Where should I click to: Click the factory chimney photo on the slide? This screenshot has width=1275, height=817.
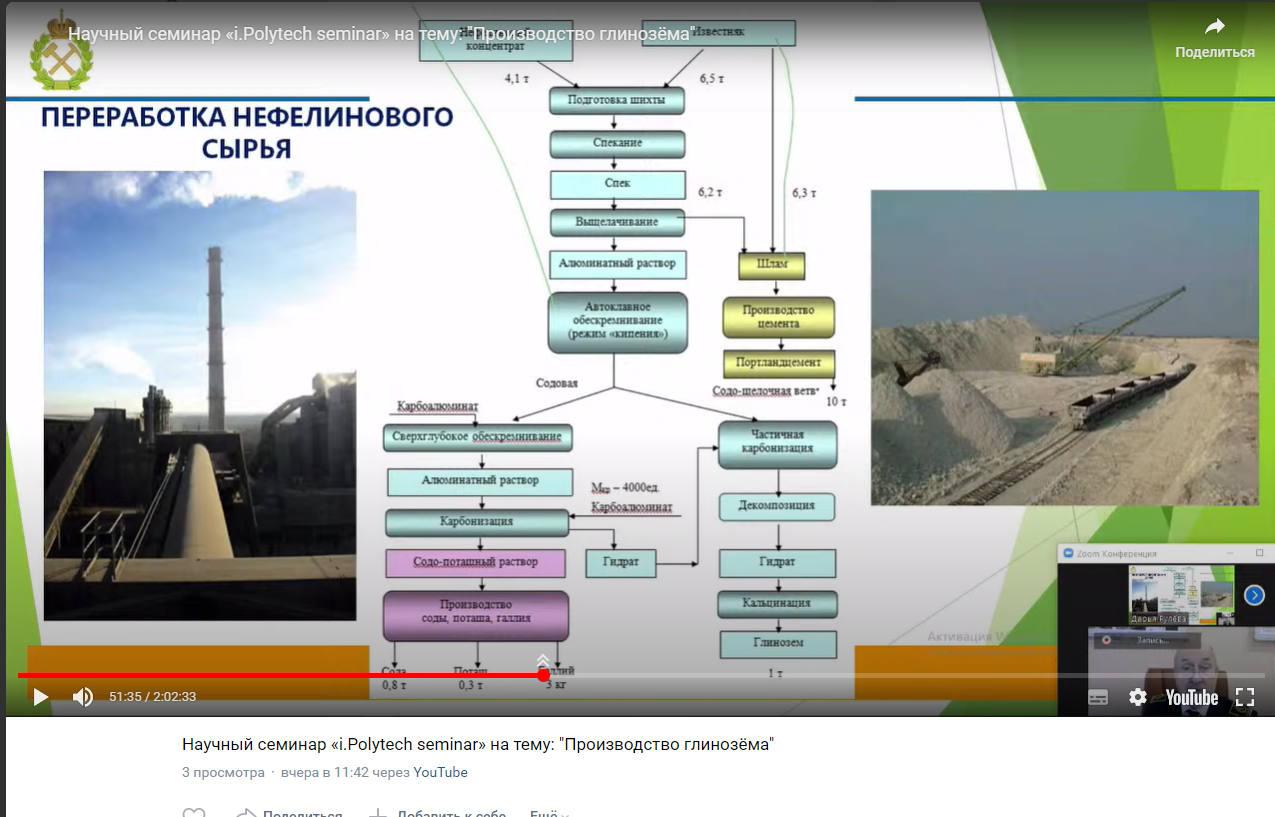pyautogui.click(x=200, y=395)
